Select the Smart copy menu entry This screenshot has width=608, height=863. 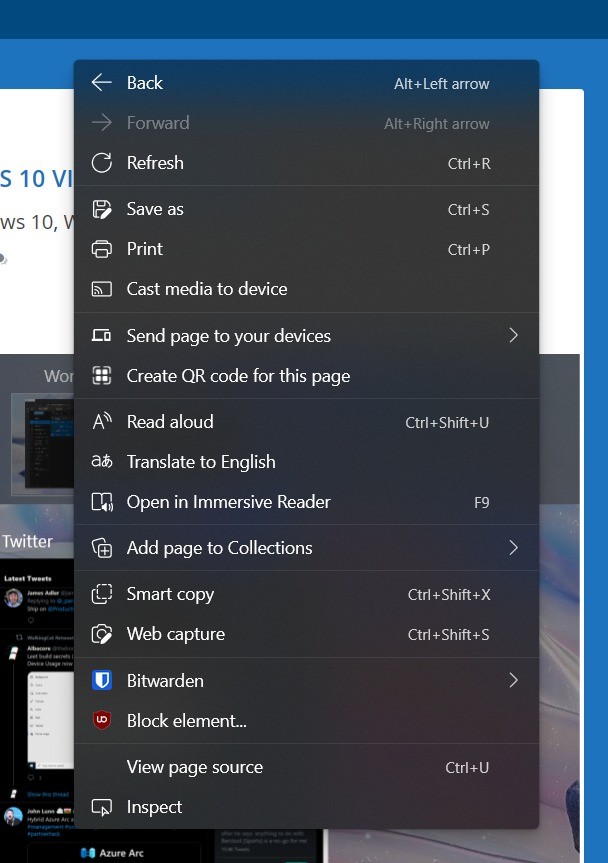(x=170, y=594)
